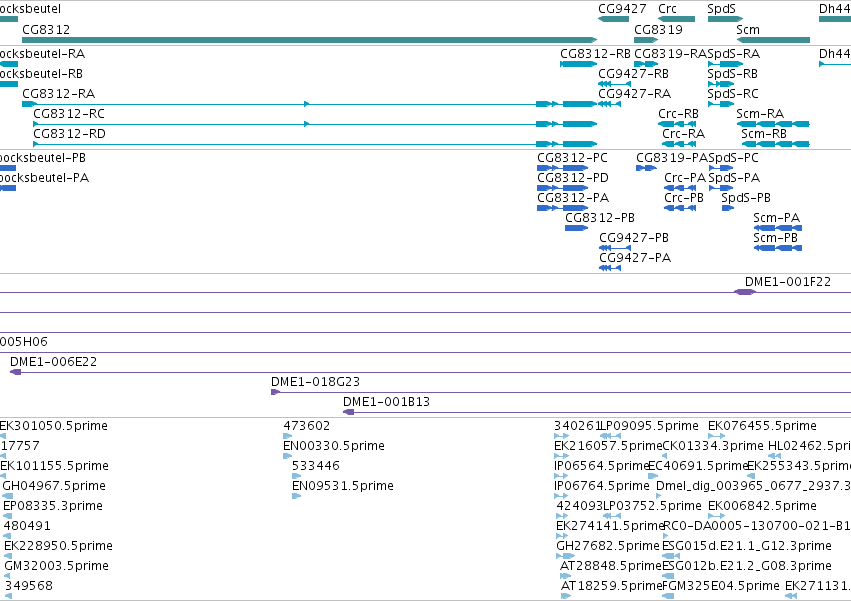Select the CG8312-PC protein label
The image size is (851, 601).
point(573,158)
